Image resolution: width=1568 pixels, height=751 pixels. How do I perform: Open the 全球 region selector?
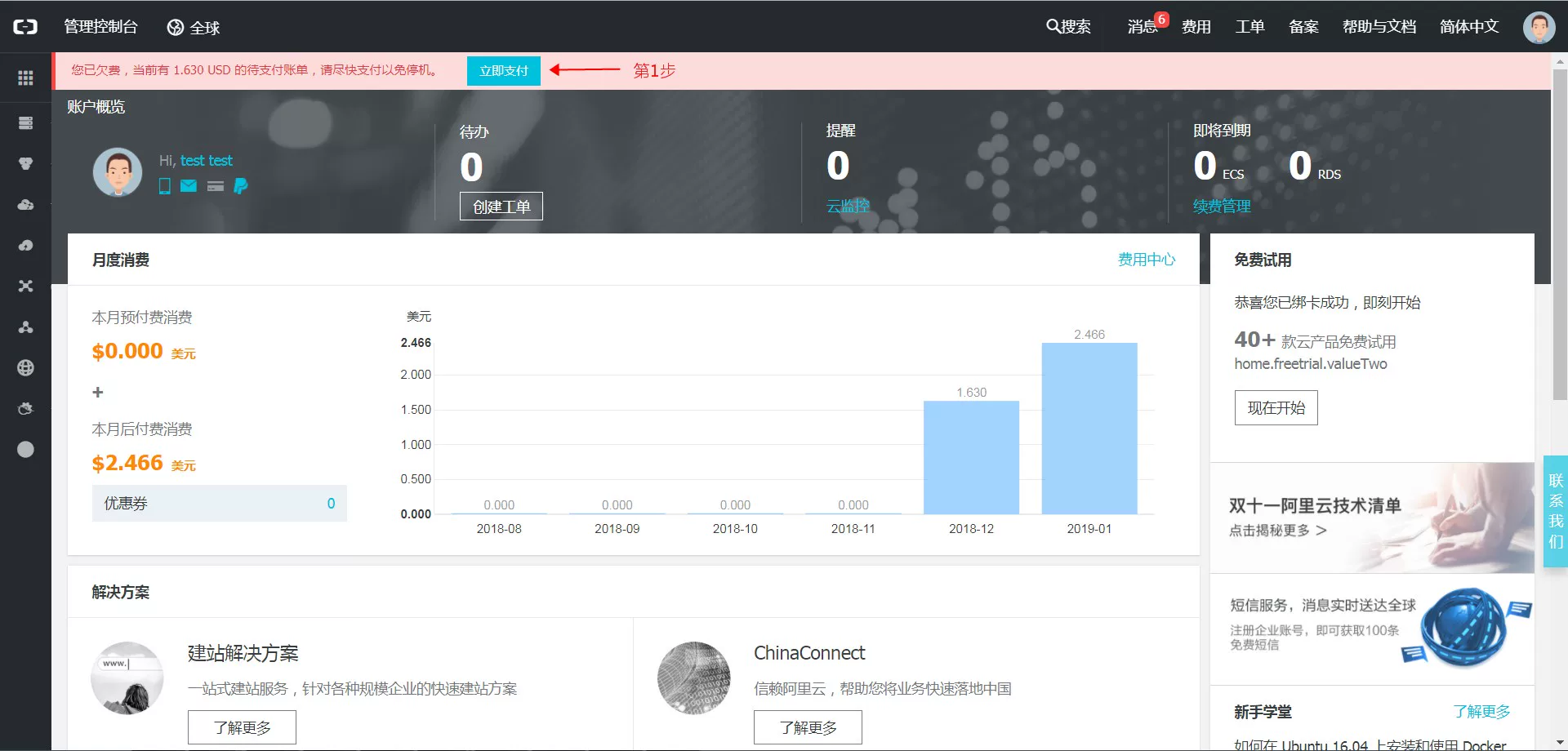coord(194,28)
